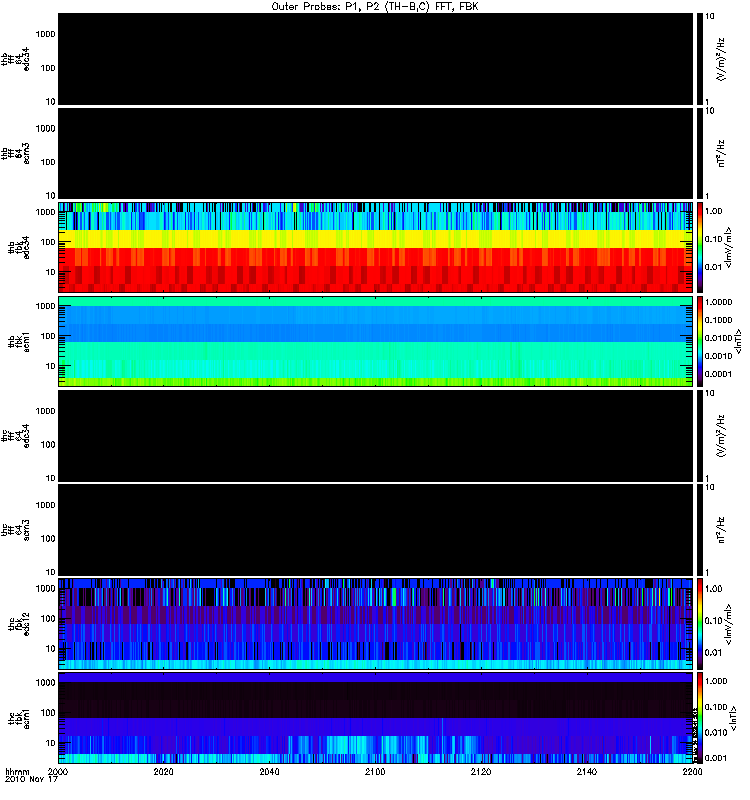
Task: Select the thc fbk scm1 spectrogram panel
Action: 376,718
